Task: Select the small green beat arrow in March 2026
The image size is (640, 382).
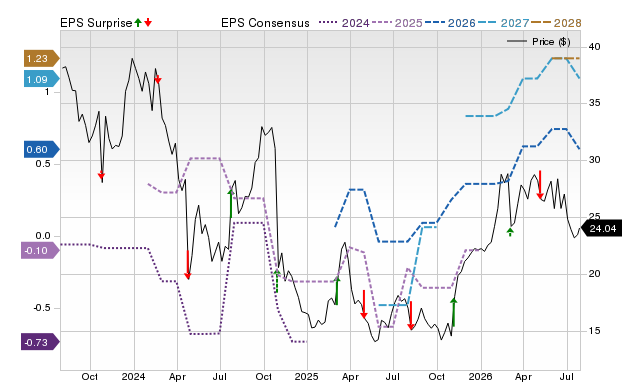Action: click(x=510, y=232)
